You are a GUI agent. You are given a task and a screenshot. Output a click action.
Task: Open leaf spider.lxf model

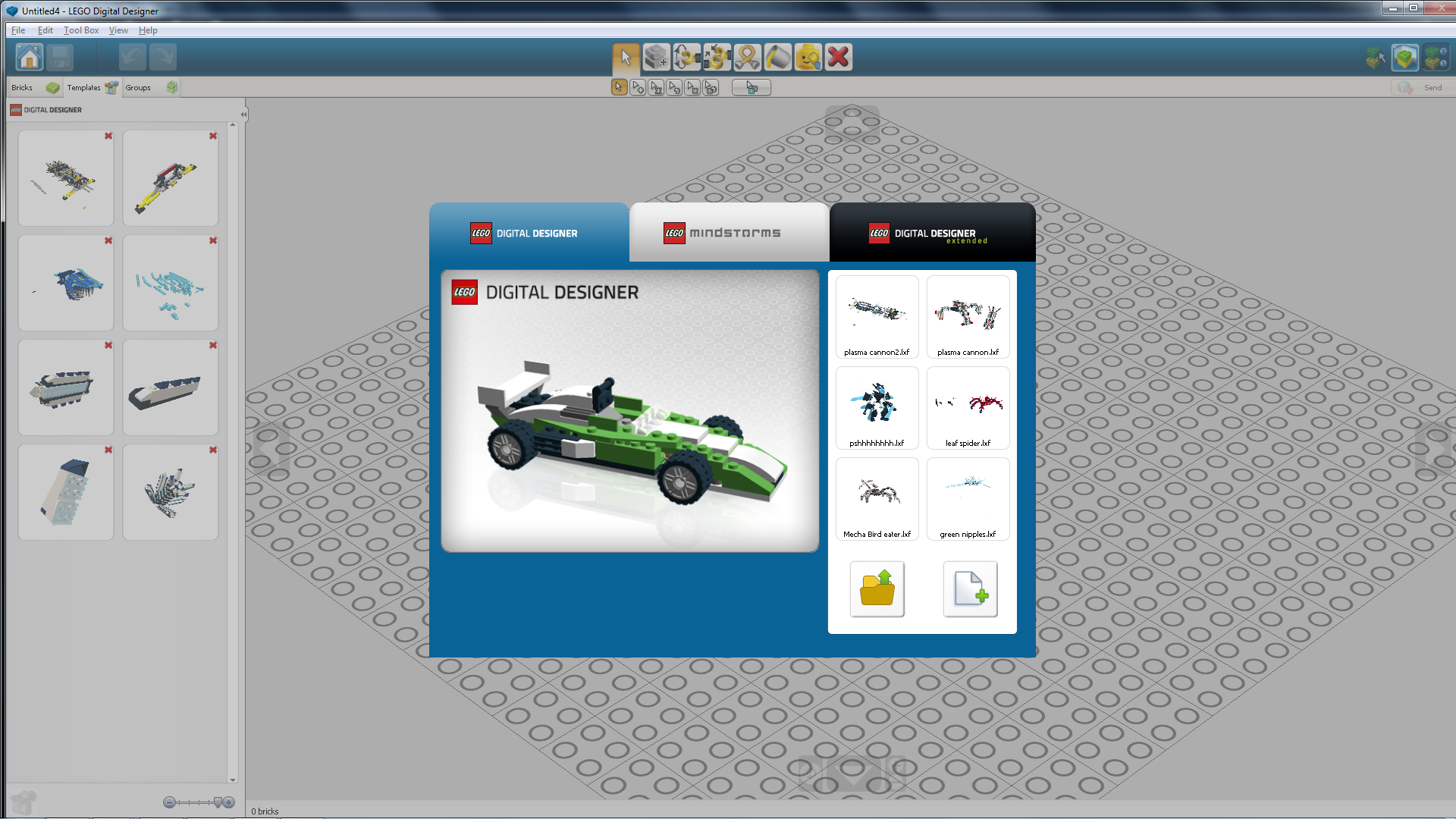pos(967,407)
